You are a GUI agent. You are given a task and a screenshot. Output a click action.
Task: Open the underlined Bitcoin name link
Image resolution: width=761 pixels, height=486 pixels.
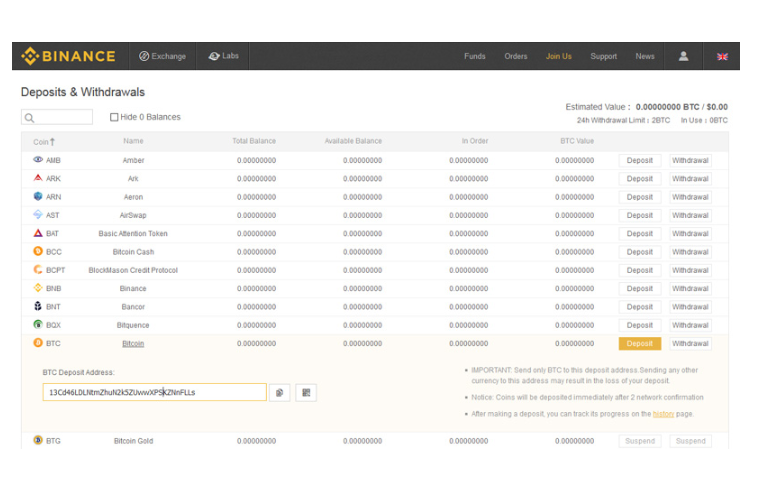(133, 344)
